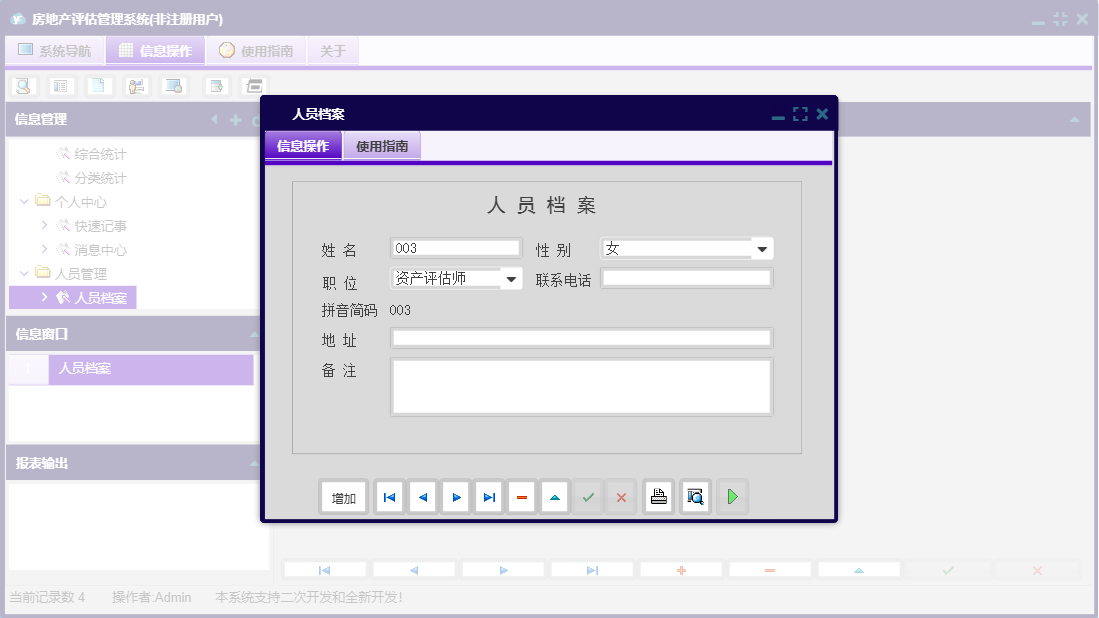Click the edit record triangle icon
1099x618 pixels.
click(x=554, y=496)
